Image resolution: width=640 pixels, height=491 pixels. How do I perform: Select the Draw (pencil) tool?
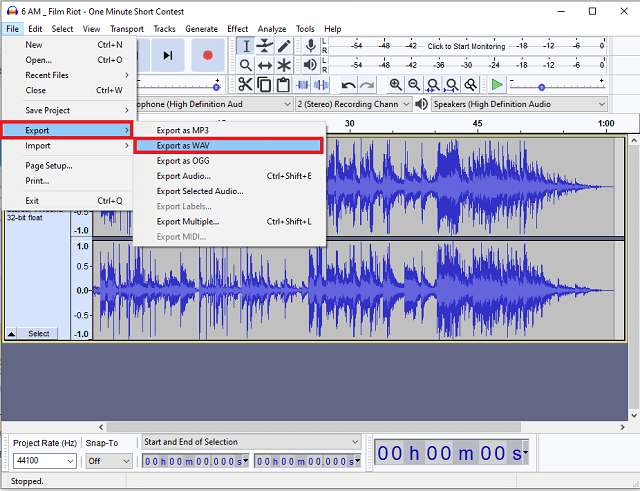tap(284, 46)
